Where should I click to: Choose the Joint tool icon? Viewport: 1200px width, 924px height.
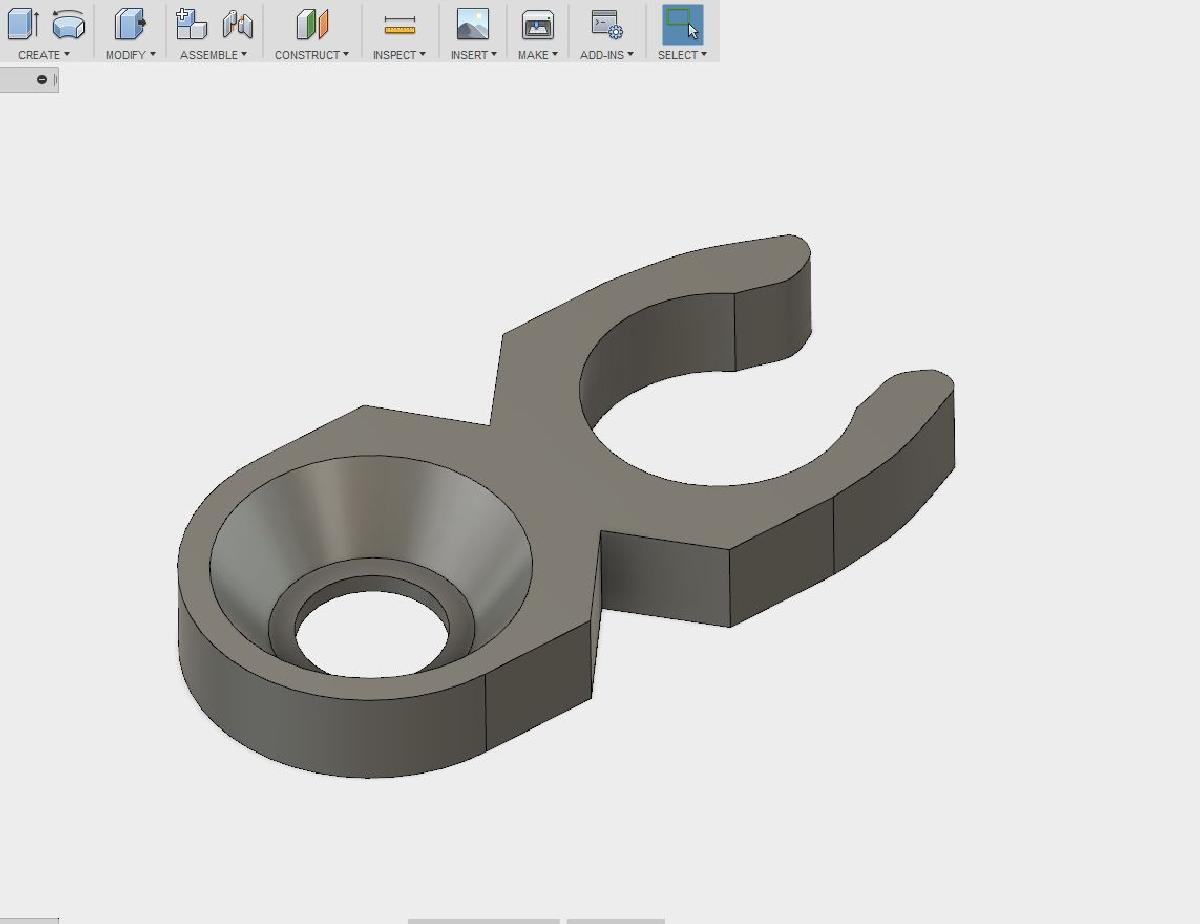(x=237, y=24)
